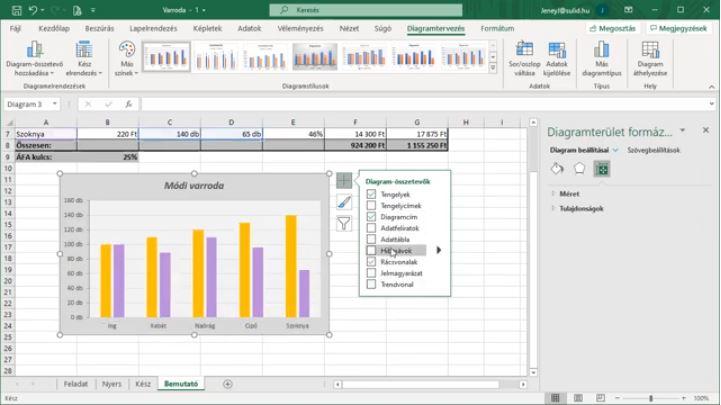The width and height of the screenshot is (721, 405).
Task: Uncheck the Tengelyek checkbox
Action: pyautogui.click(x=372, y=194)
